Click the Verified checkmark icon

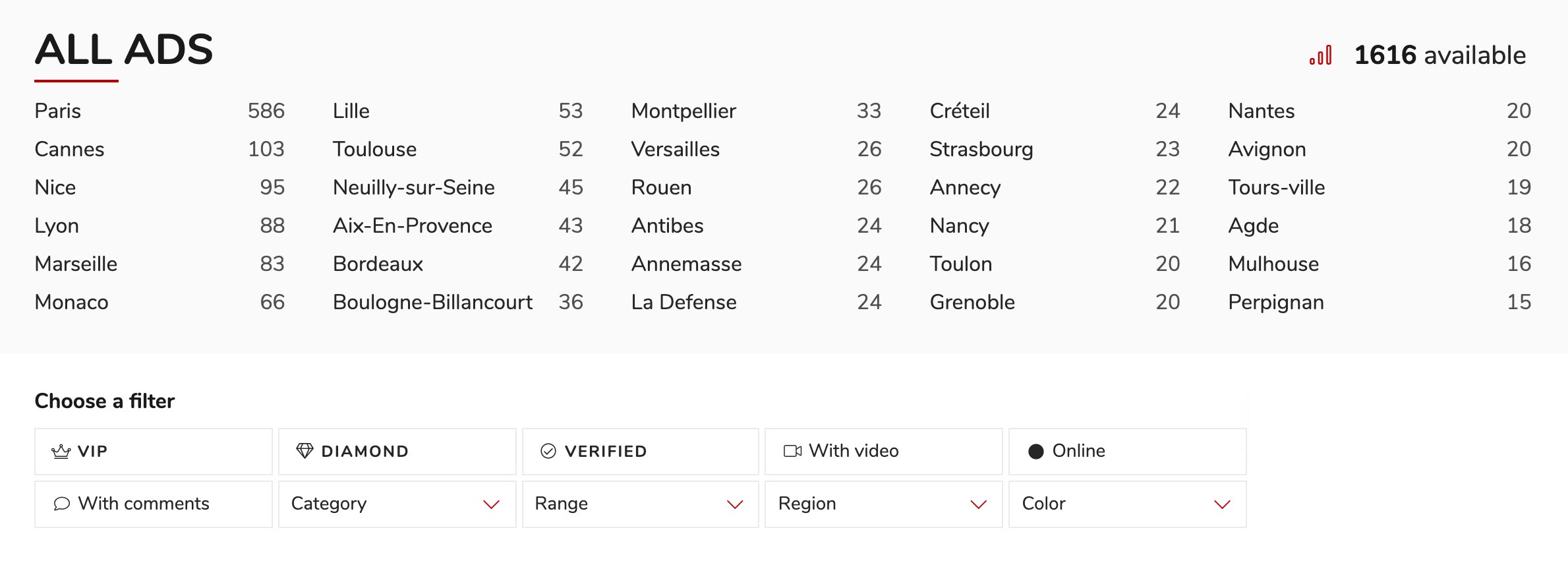click(x=548, y=451)
